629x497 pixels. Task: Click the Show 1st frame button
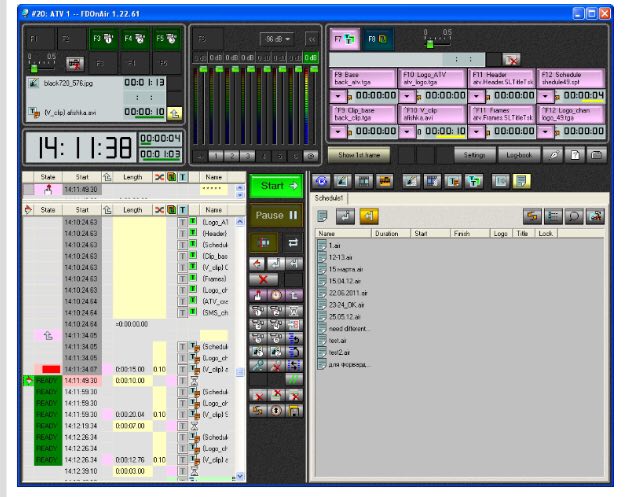pyautogui.click(x=358, y=155)
